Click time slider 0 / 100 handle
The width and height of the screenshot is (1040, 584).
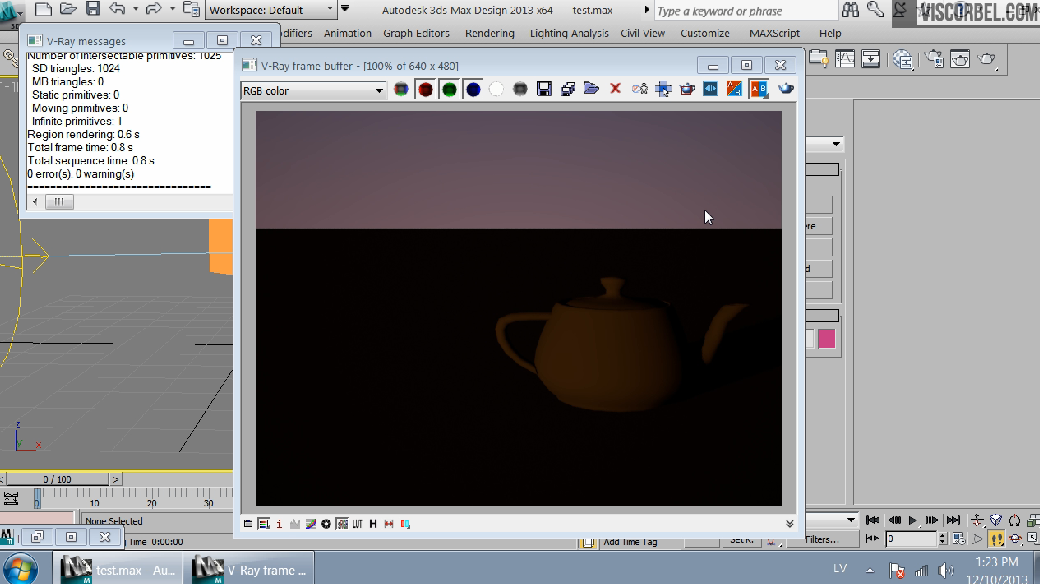tap(57, 479)
